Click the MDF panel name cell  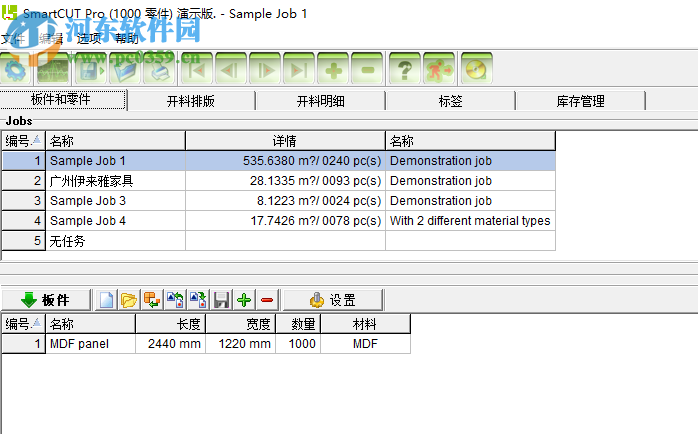coord(90,344)
